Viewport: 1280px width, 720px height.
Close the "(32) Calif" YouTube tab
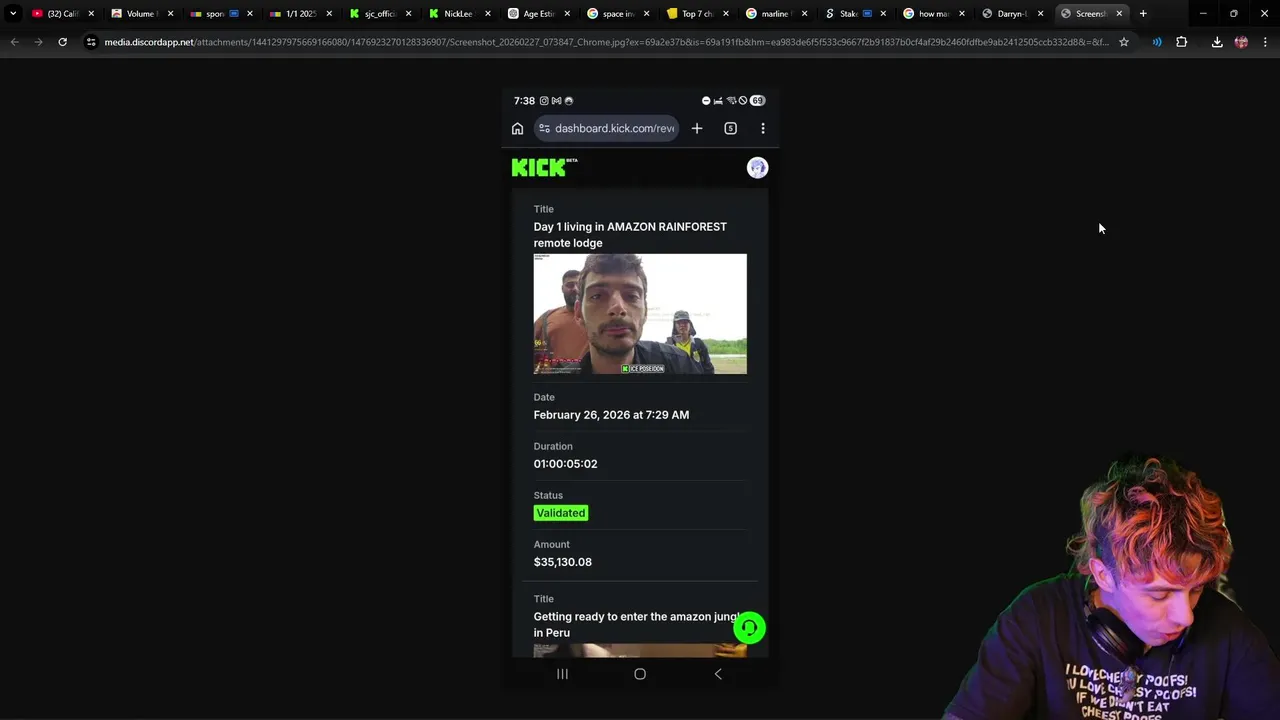(91, 14)
